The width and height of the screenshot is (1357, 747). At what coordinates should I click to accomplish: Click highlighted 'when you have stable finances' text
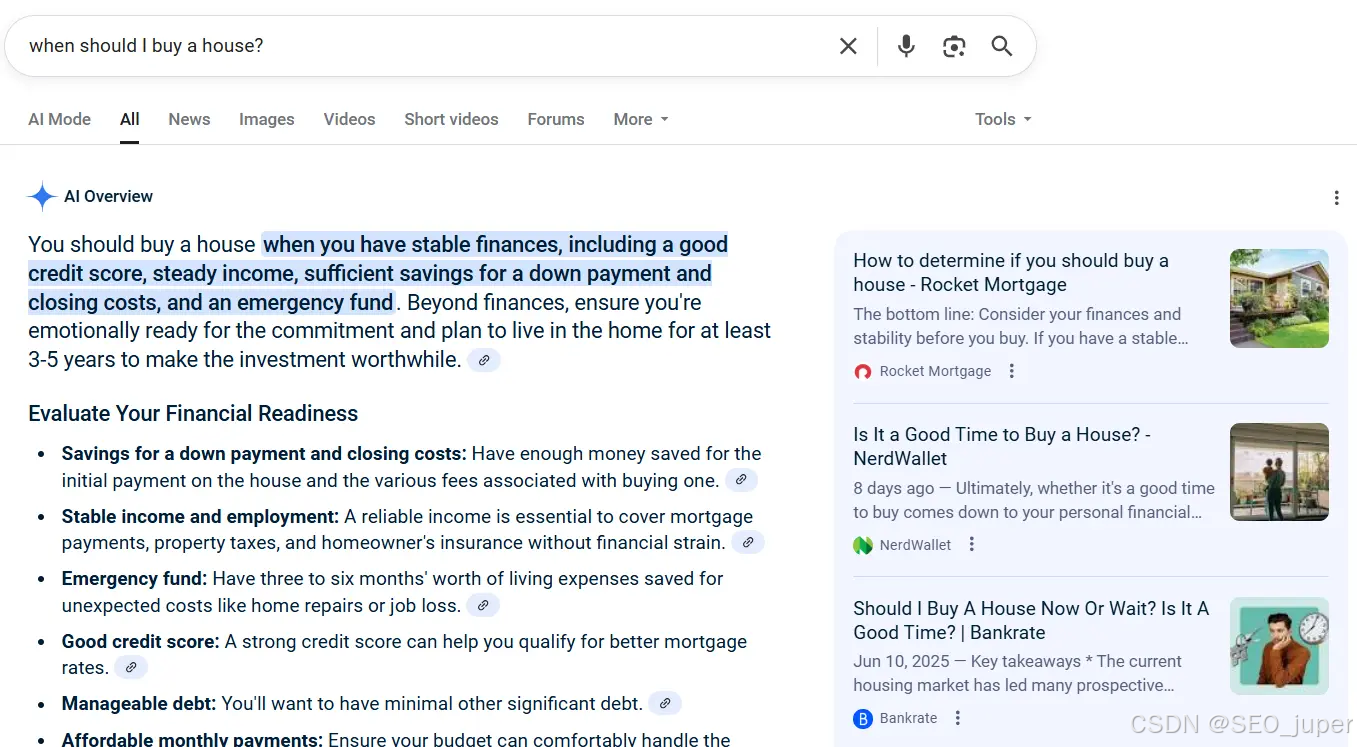[410, 245]
